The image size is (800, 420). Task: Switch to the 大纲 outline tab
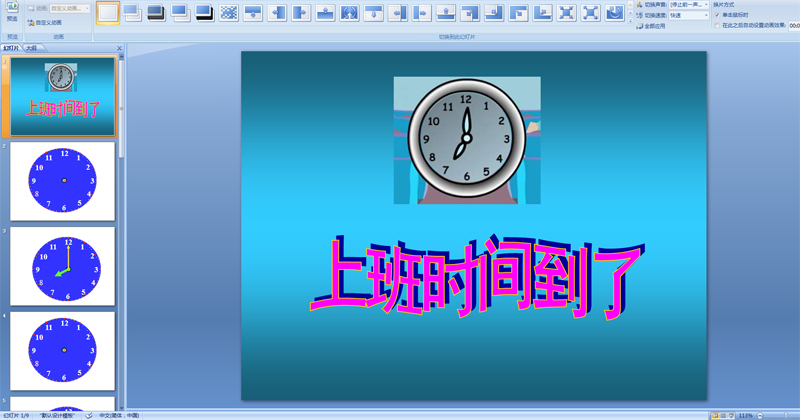[32, 48]
